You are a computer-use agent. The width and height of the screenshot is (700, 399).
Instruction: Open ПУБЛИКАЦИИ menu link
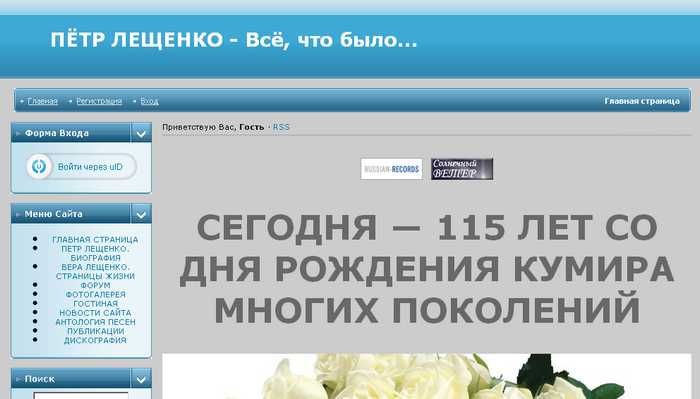[95, 331]
